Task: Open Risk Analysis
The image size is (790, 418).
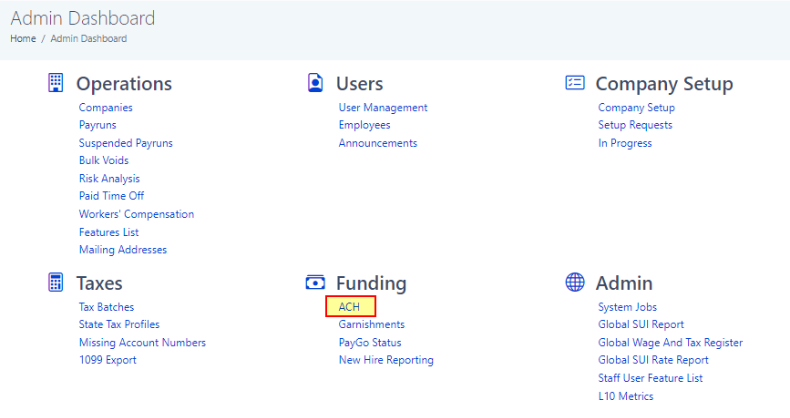Action: pyautogui.click(x=109, y=178)
